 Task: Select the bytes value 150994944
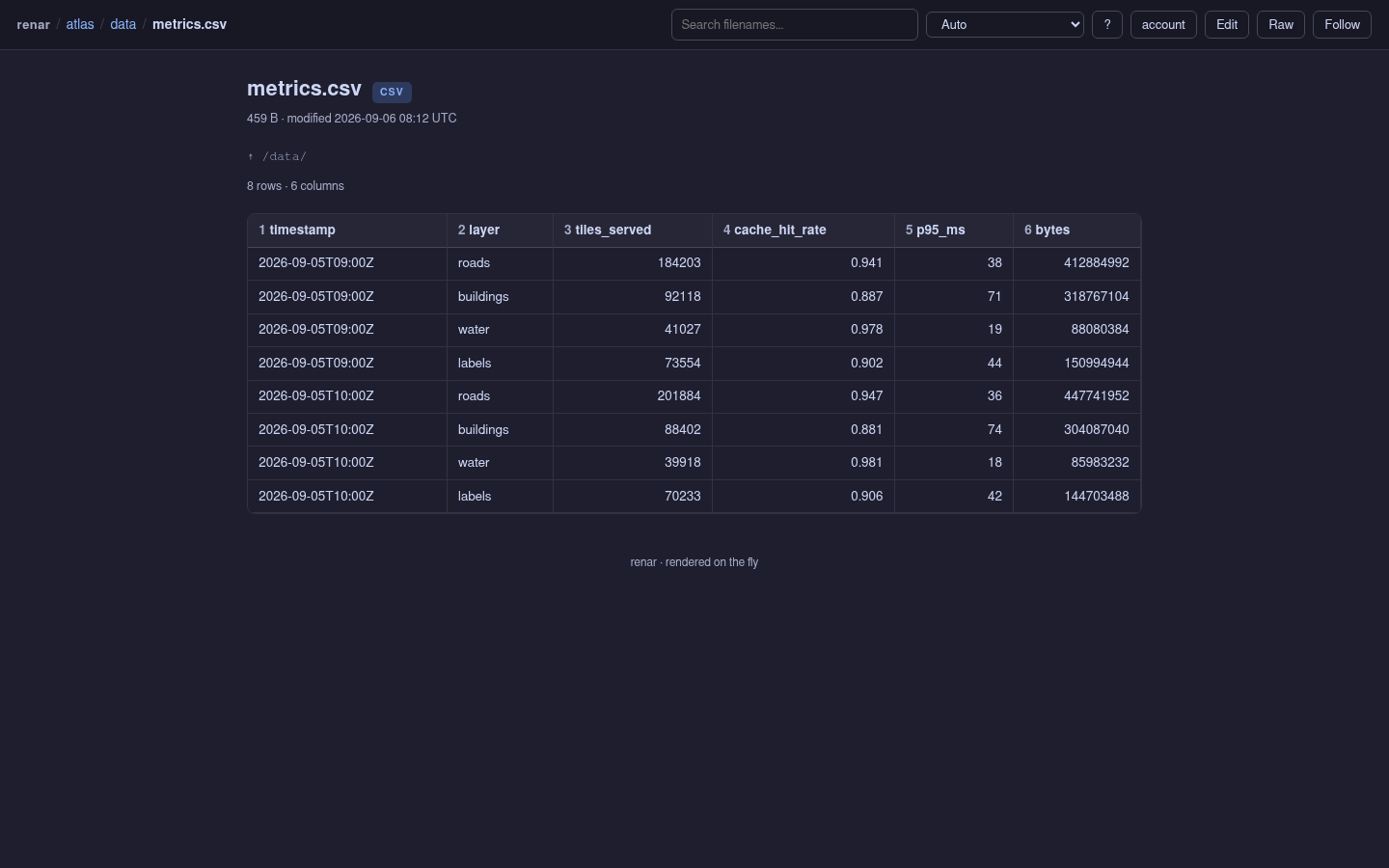click(x=1097, y=364)
